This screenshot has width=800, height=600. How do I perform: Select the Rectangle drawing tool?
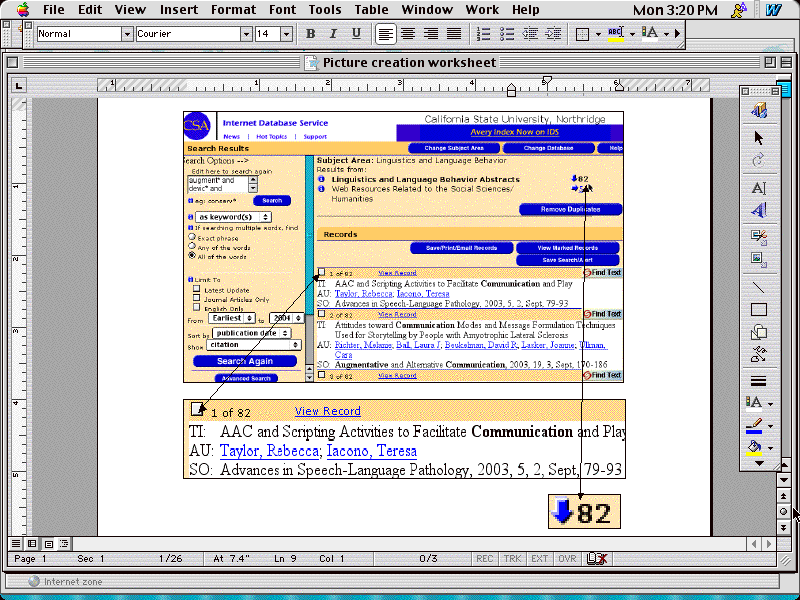click(x=759, y=310)
